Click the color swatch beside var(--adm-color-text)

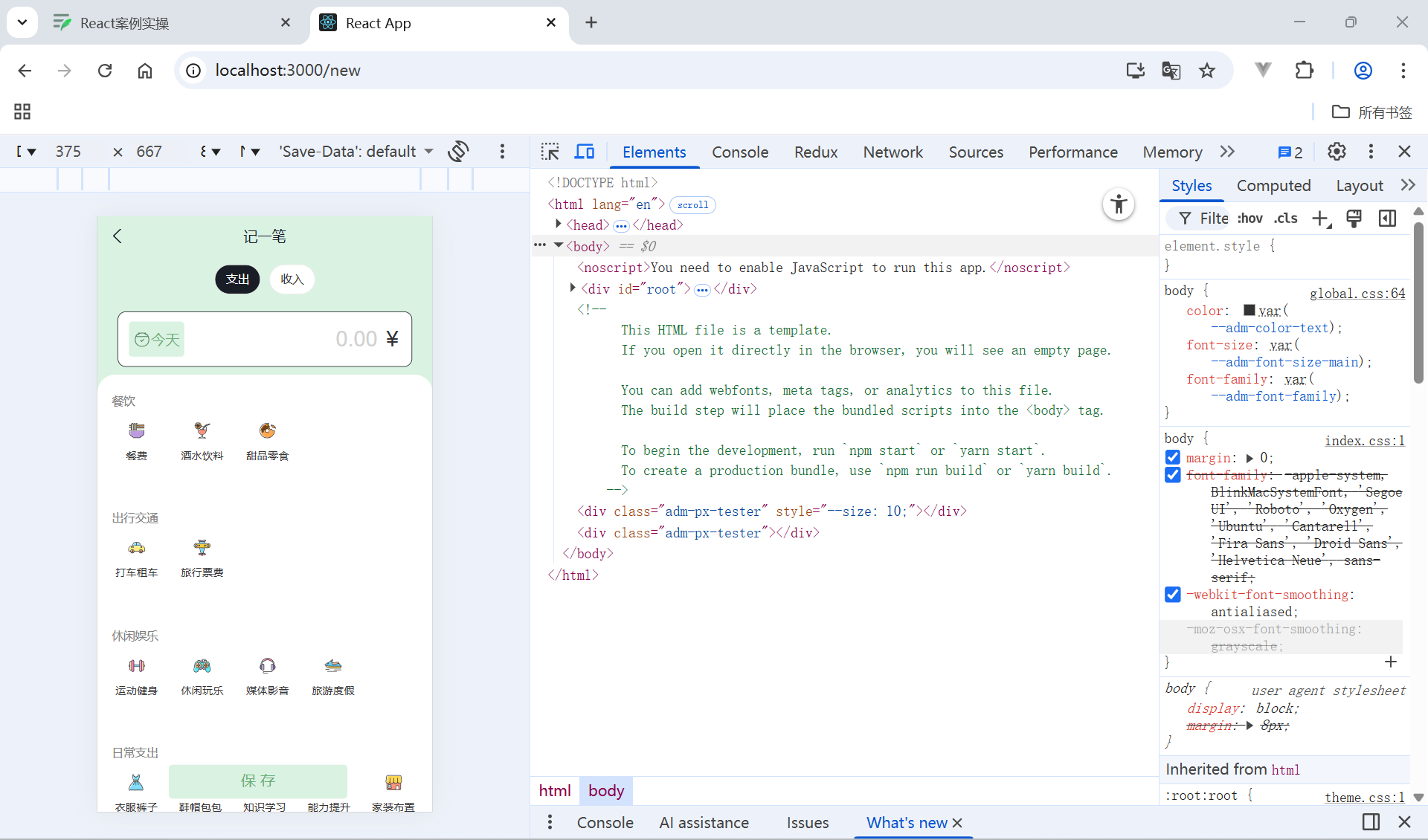pos(1249,311)
